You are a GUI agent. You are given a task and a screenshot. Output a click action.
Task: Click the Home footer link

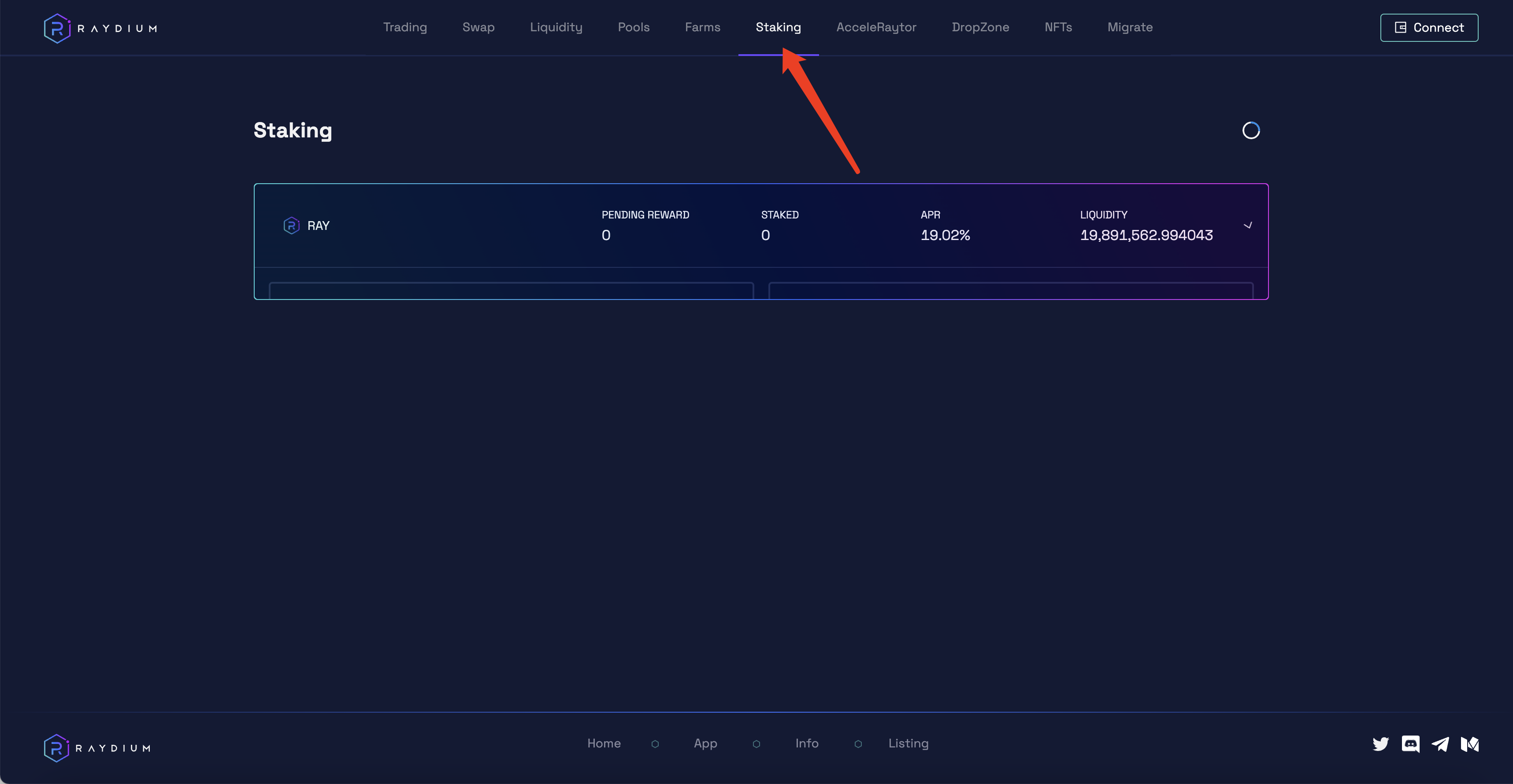[x=604, y=743]
